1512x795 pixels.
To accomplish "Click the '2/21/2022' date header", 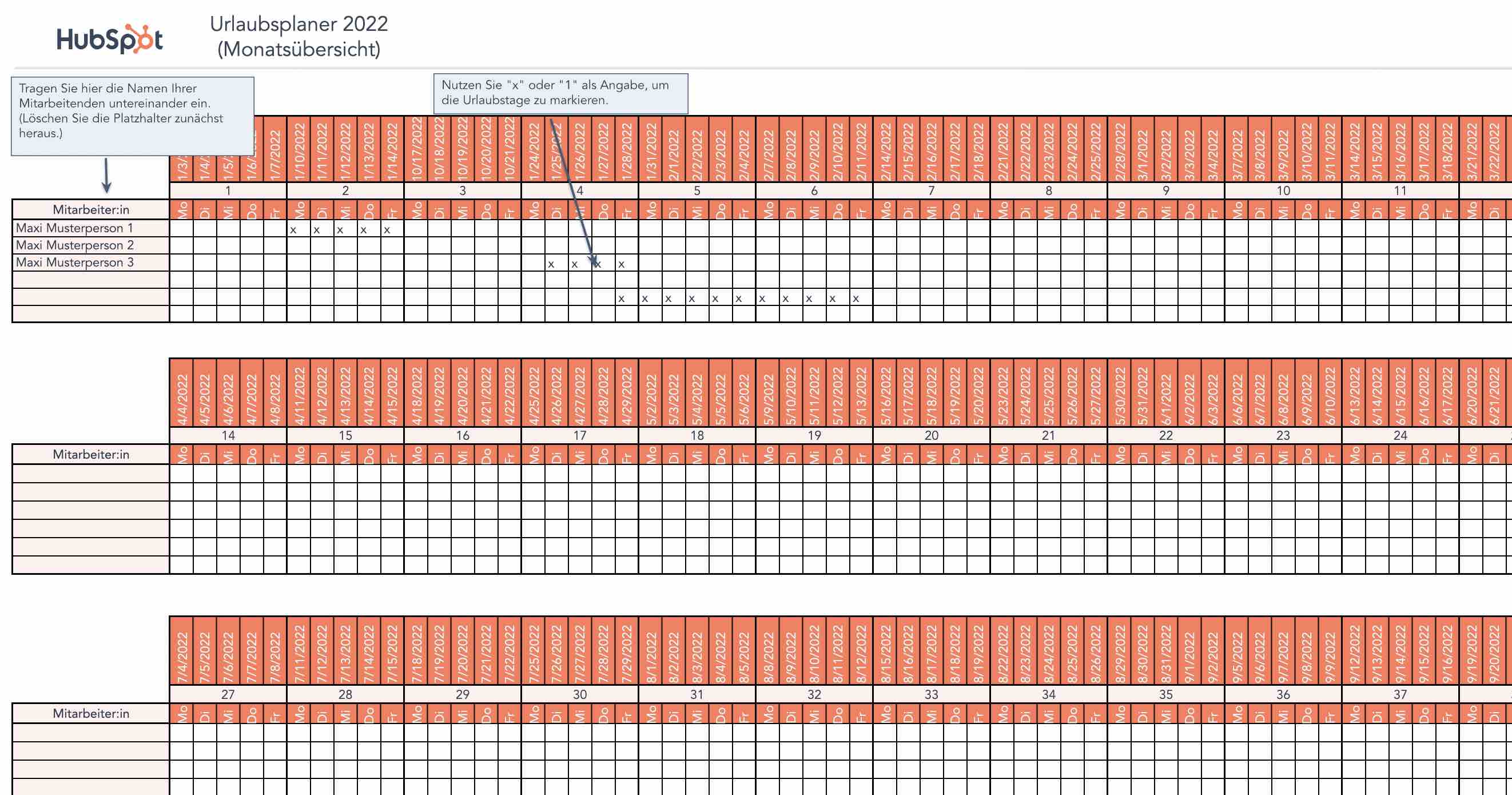I will [1002, 149].
